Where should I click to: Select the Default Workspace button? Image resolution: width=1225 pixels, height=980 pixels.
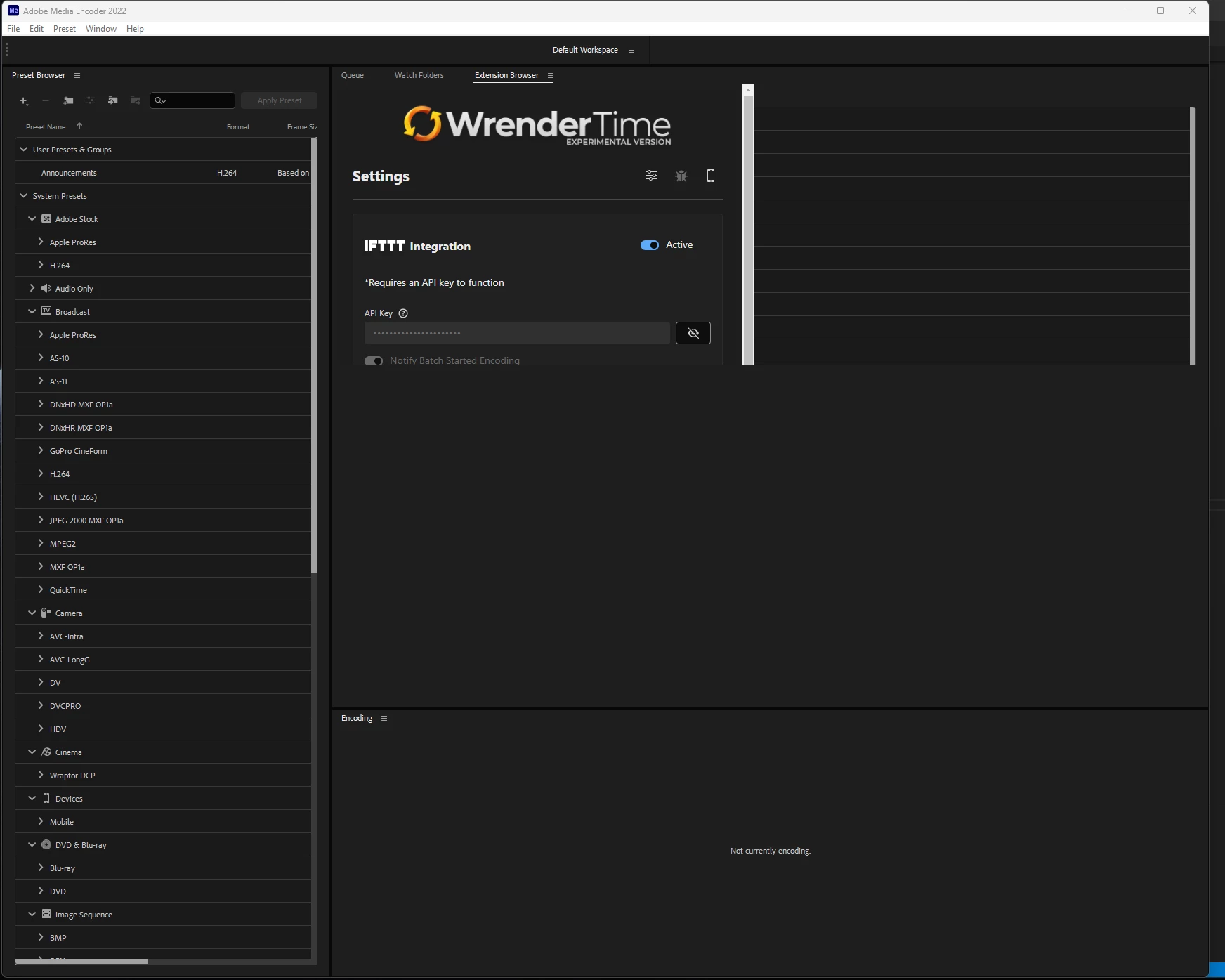(585, 50)
